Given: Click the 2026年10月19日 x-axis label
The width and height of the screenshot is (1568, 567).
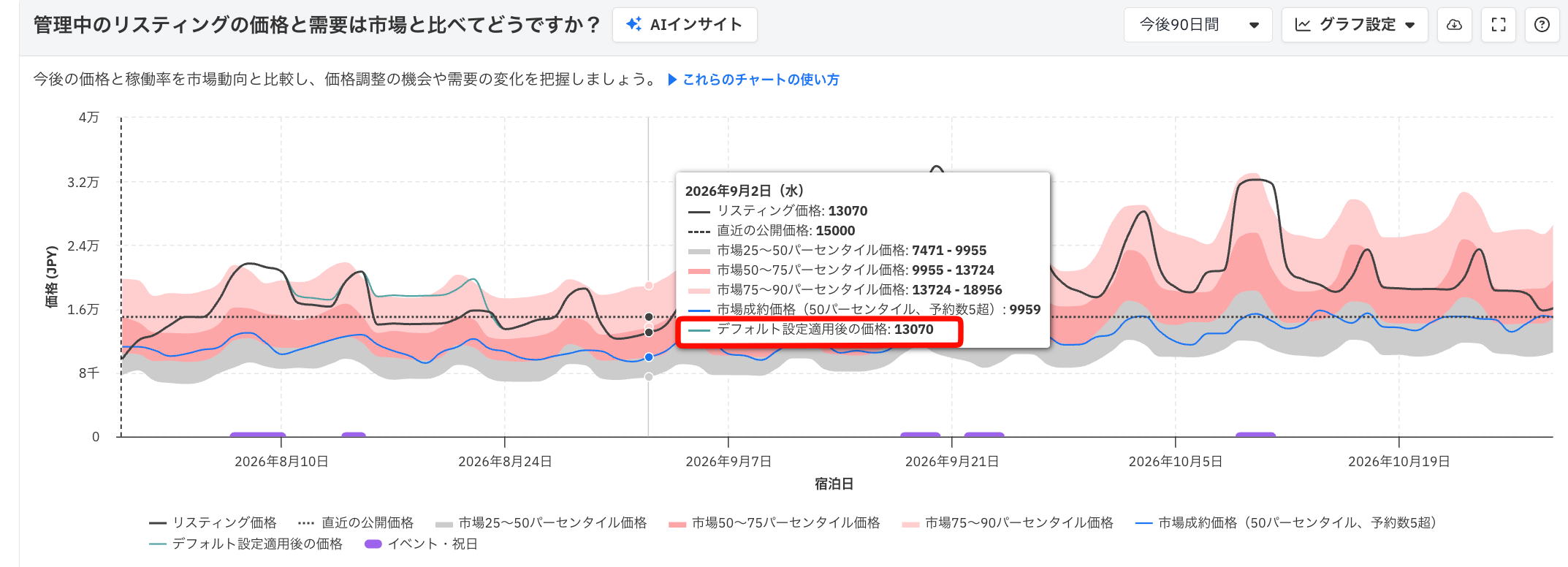Looking at the screenshot, I should pos(1399,462).
